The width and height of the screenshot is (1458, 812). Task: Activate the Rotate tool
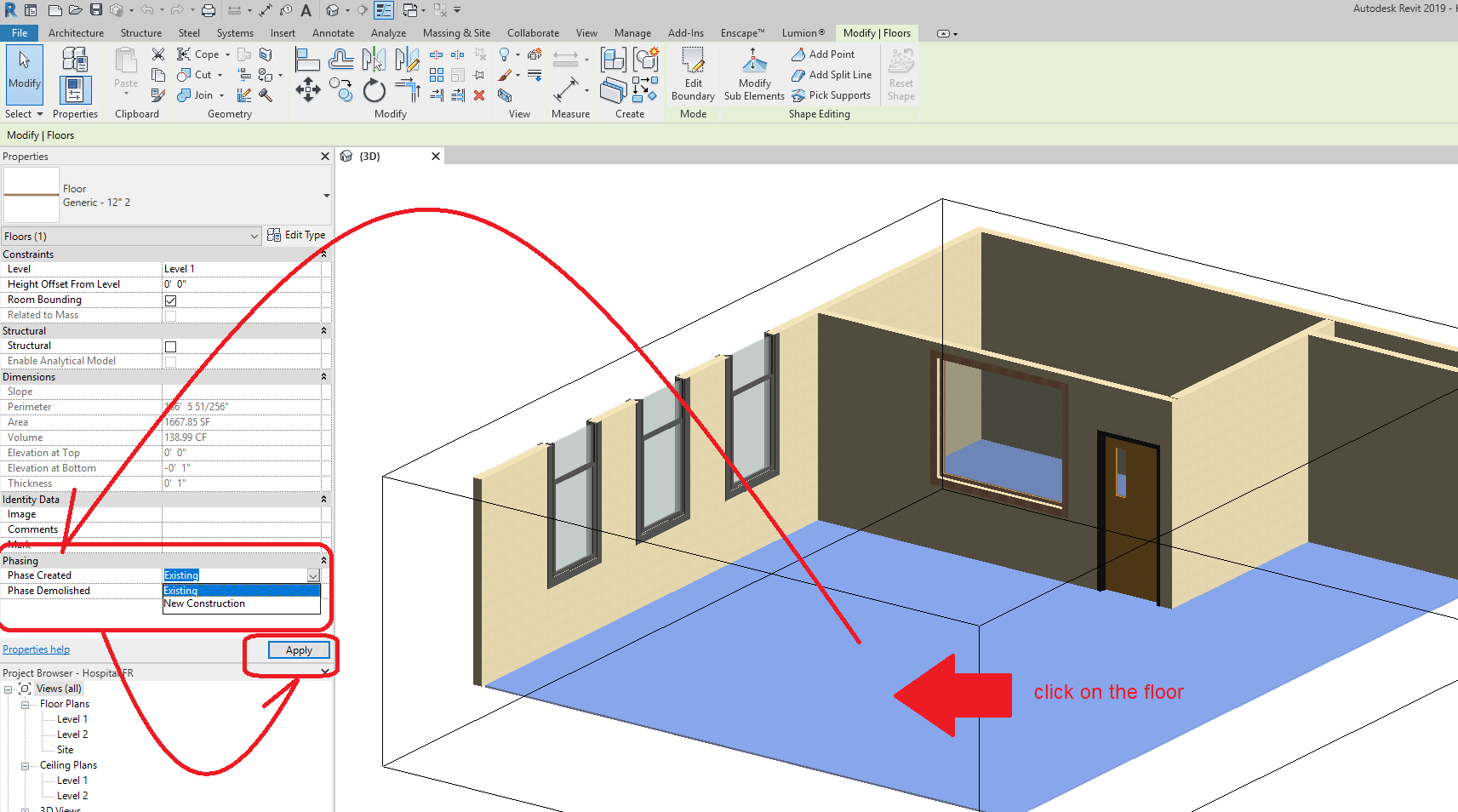coord(375,90)
